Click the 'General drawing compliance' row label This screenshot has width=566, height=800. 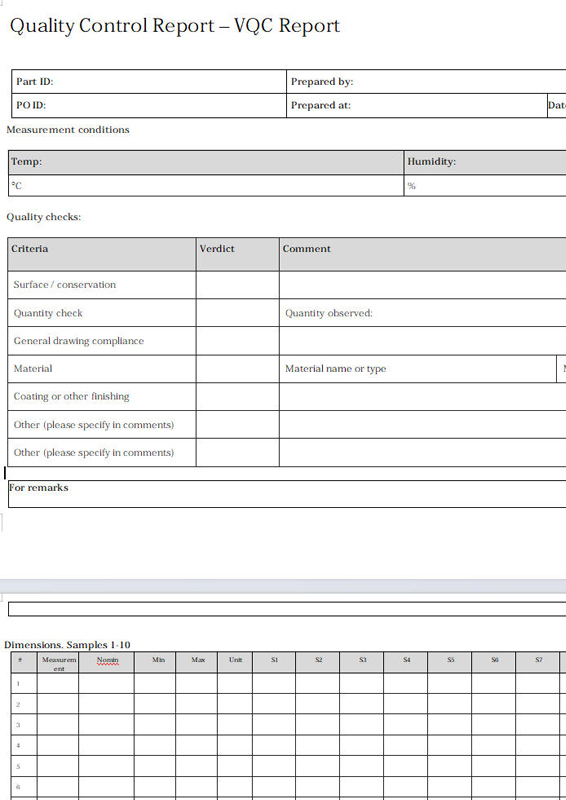point(79,341)
